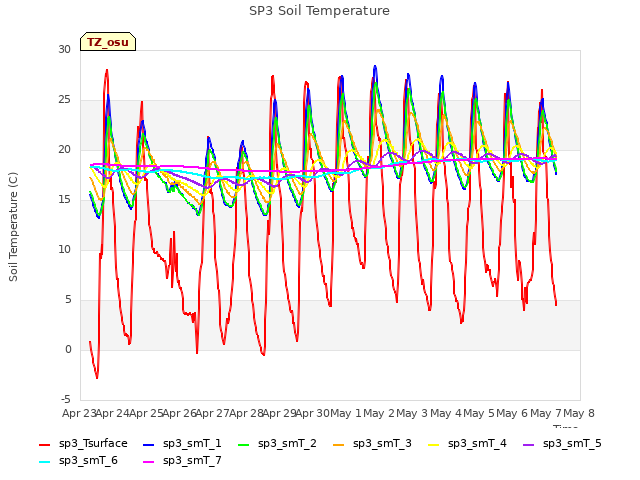Click the Apr 23 x-axis tick label
Image resolution: width=640 pixels, height=480 pixels.
click(79, 413)
